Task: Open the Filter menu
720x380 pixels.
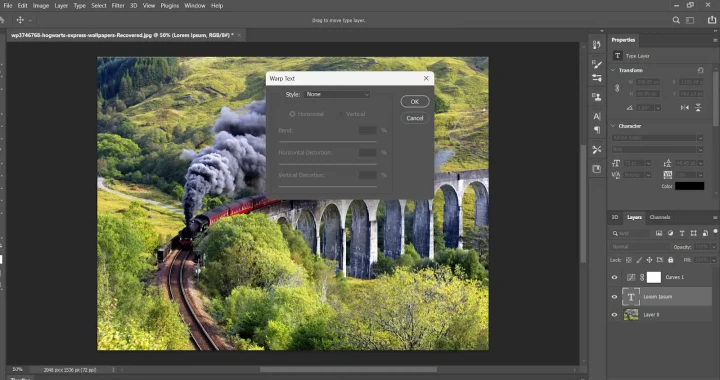Action: tap(118, 6)
